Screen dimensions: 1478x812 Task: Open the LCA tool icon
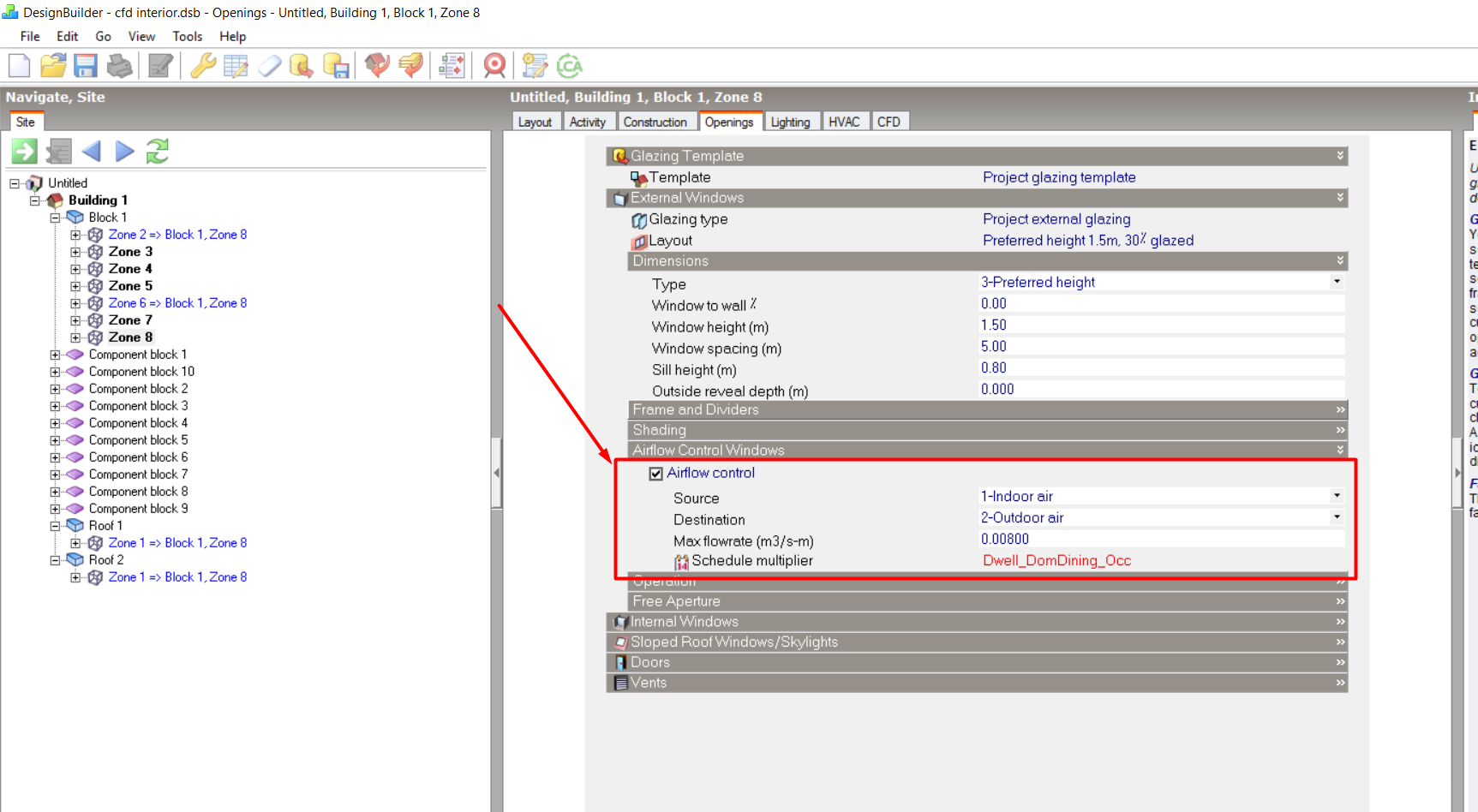(x=569, y=66)
